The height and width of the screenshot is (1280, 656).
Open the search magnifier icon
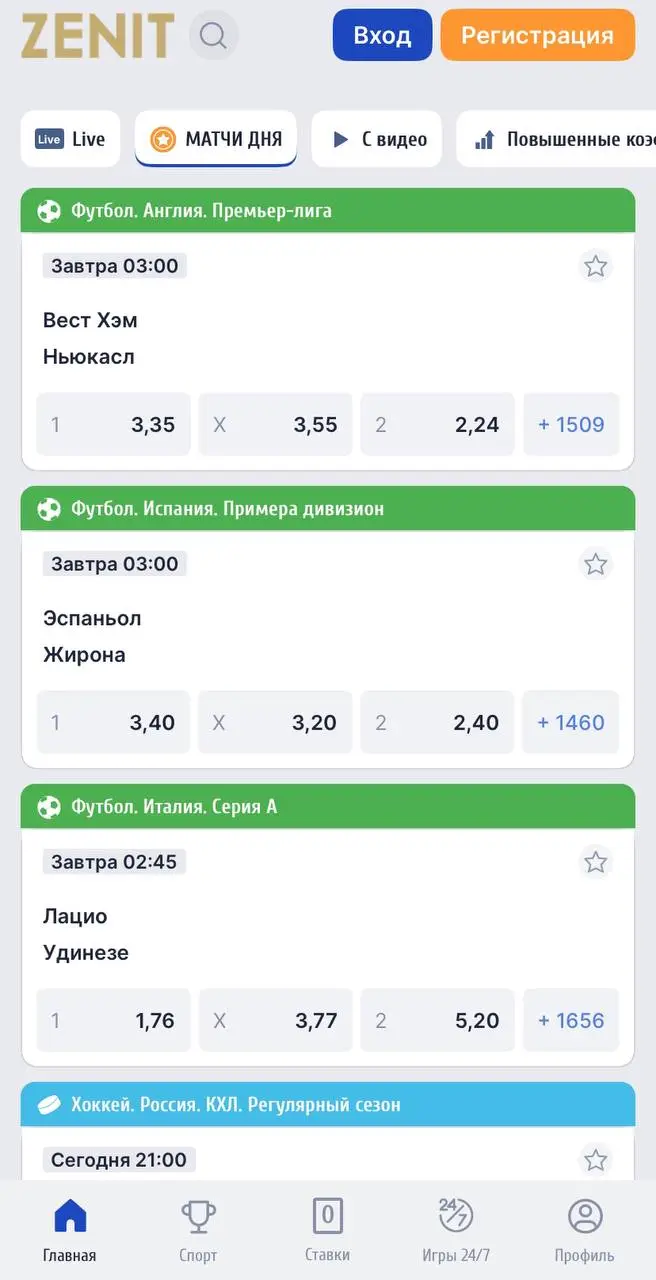tap(211, 35)
